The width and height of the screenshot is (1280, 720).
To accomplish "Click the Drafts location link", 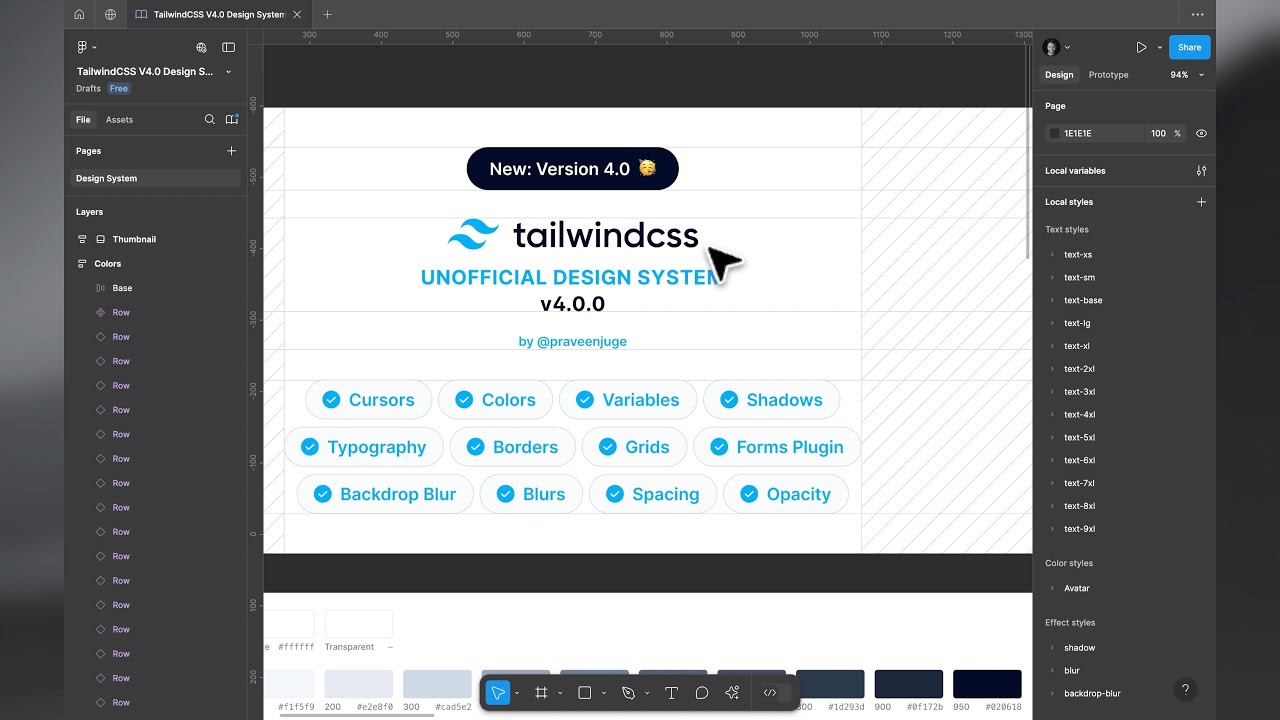I will click(x=88, y=89).
